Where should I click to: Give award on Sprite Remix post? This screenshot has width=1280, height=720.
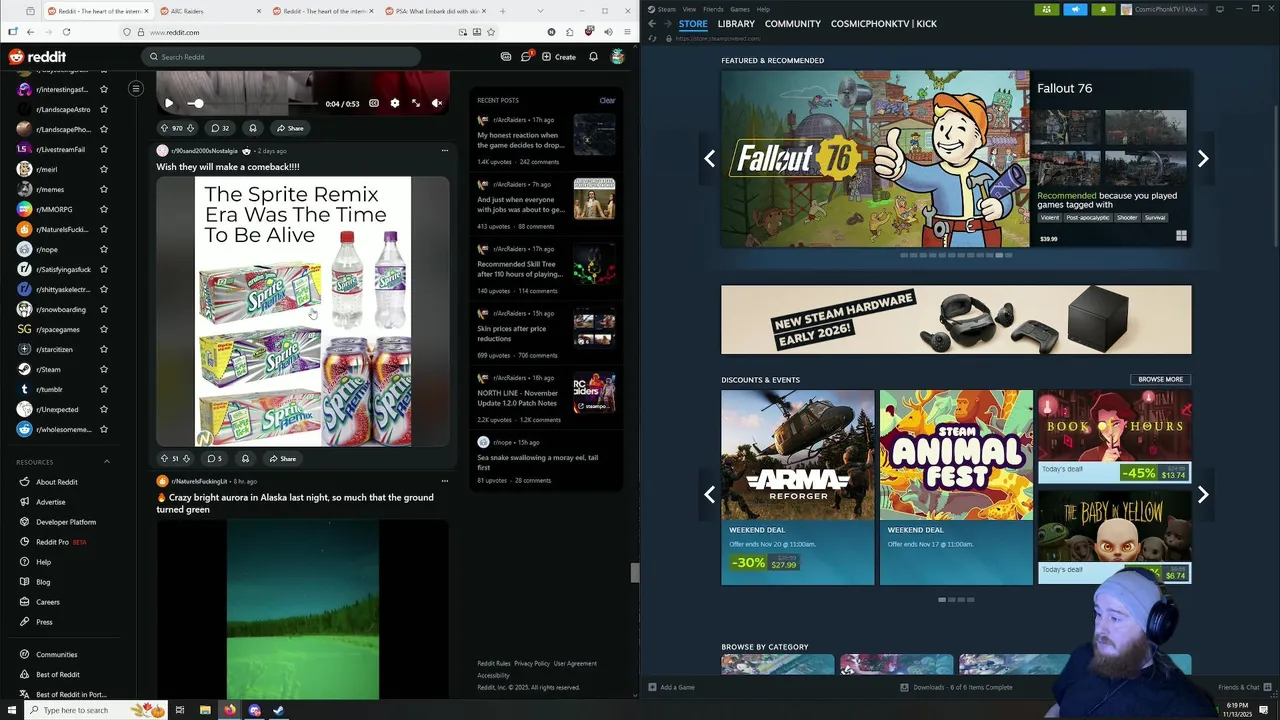click(x=245, y=458)
